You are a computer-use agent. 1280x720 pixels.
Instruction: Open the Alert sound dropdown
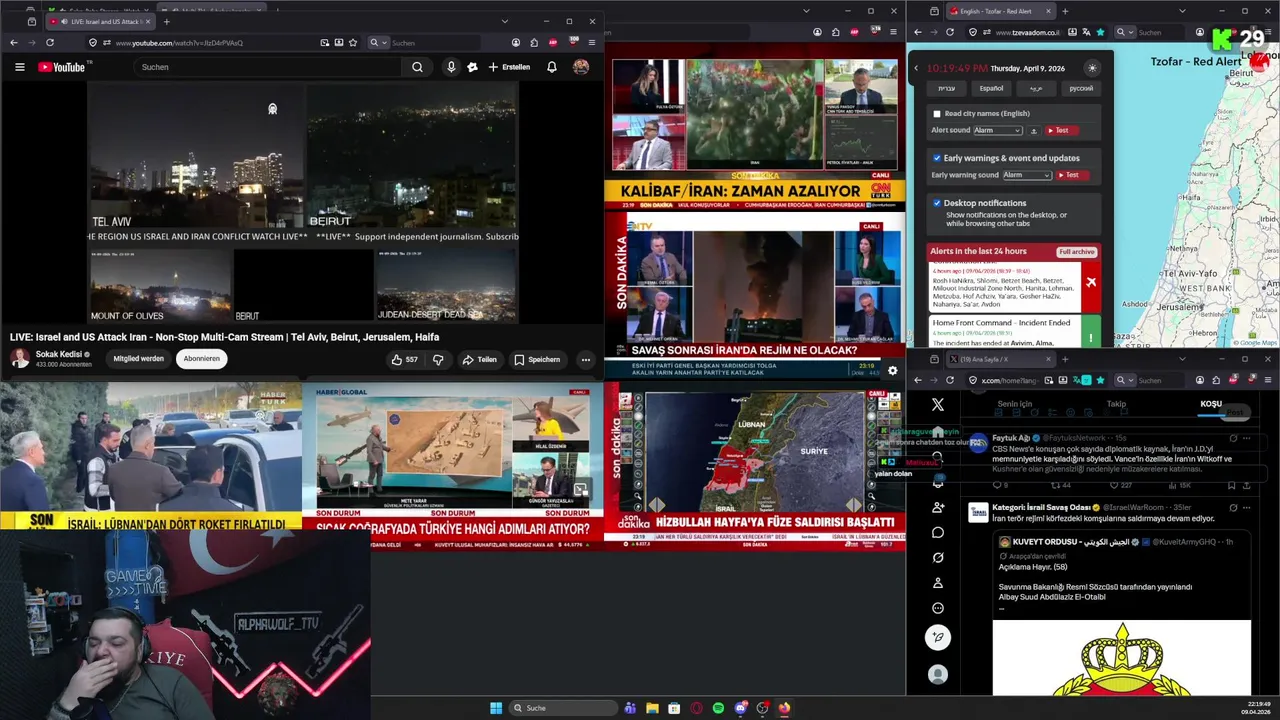tap(998, 131)
